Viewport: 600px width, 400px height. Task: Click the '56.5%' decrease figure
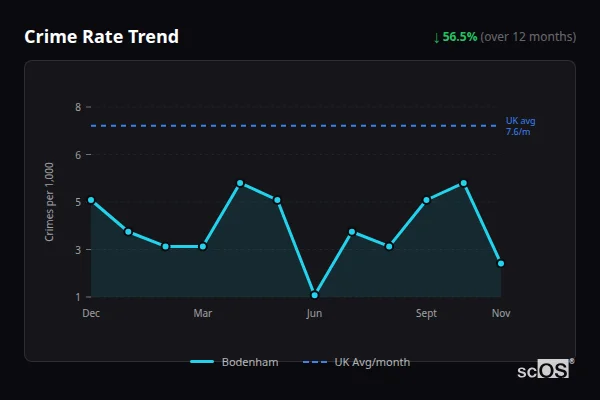pos(460,37)
